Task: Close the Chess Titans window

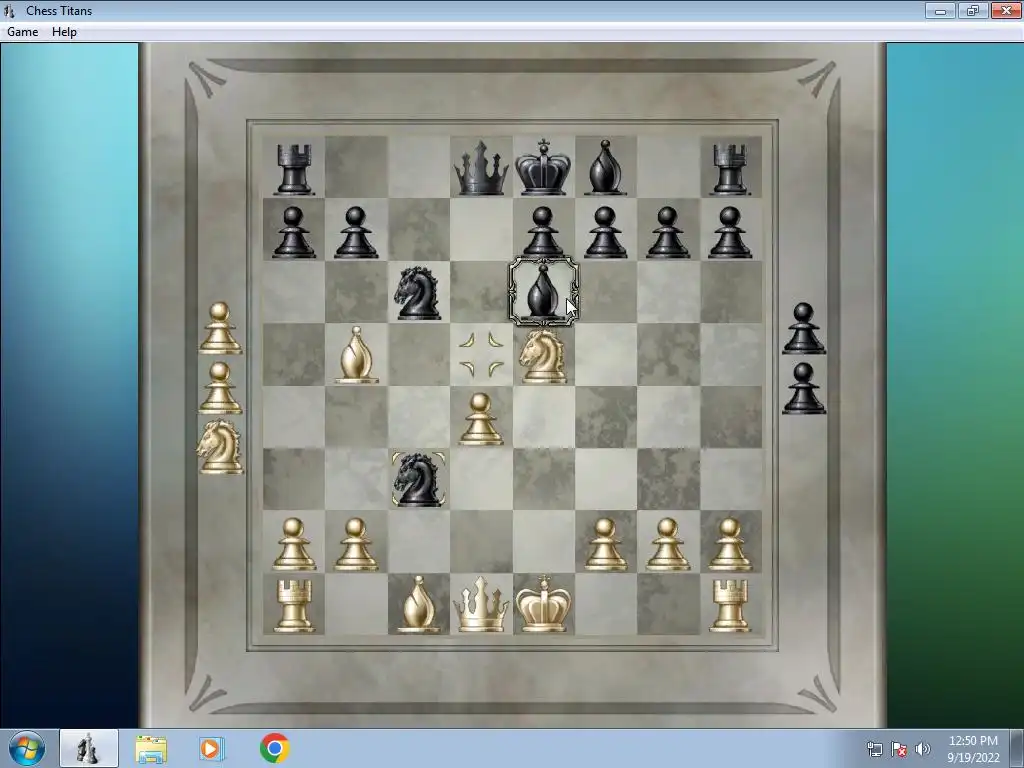Action: pos(1006,10)
